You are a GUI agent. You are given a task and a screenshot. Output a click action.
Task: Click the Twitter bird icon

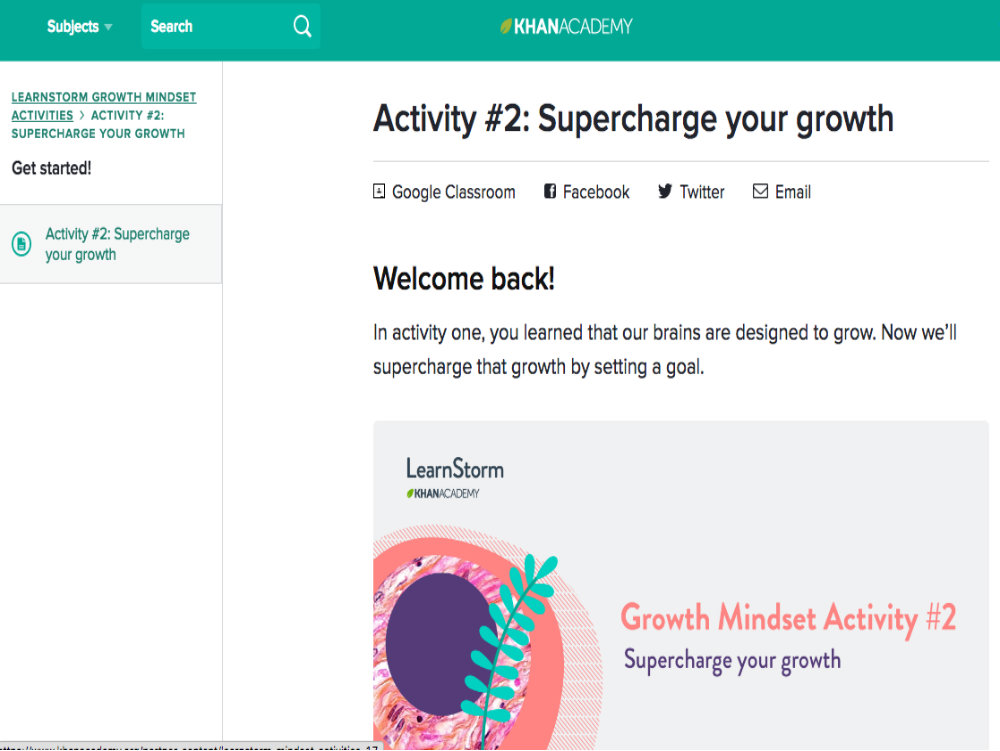tap(665, 191)
